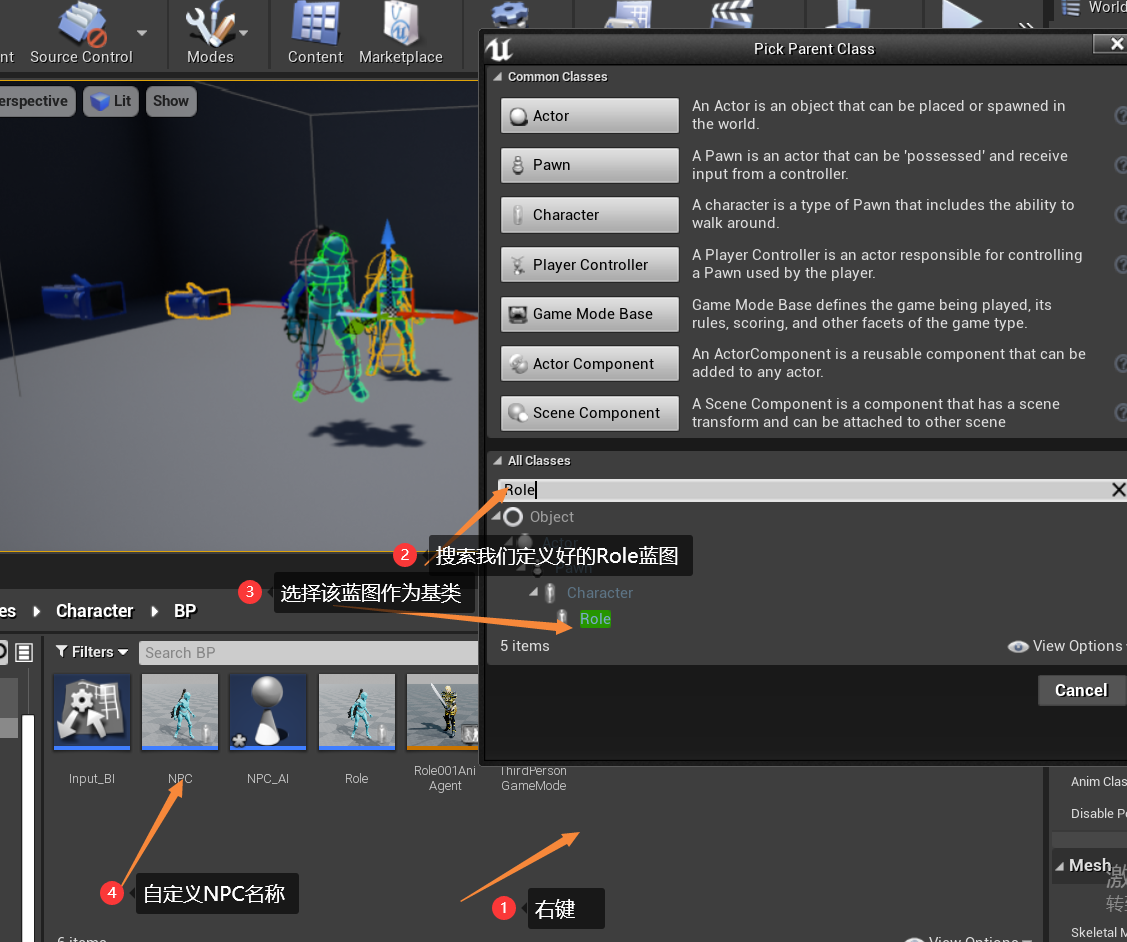Click the Skeletal Mesh property label
This screenshot has height=942, width=1127.
1098,933
